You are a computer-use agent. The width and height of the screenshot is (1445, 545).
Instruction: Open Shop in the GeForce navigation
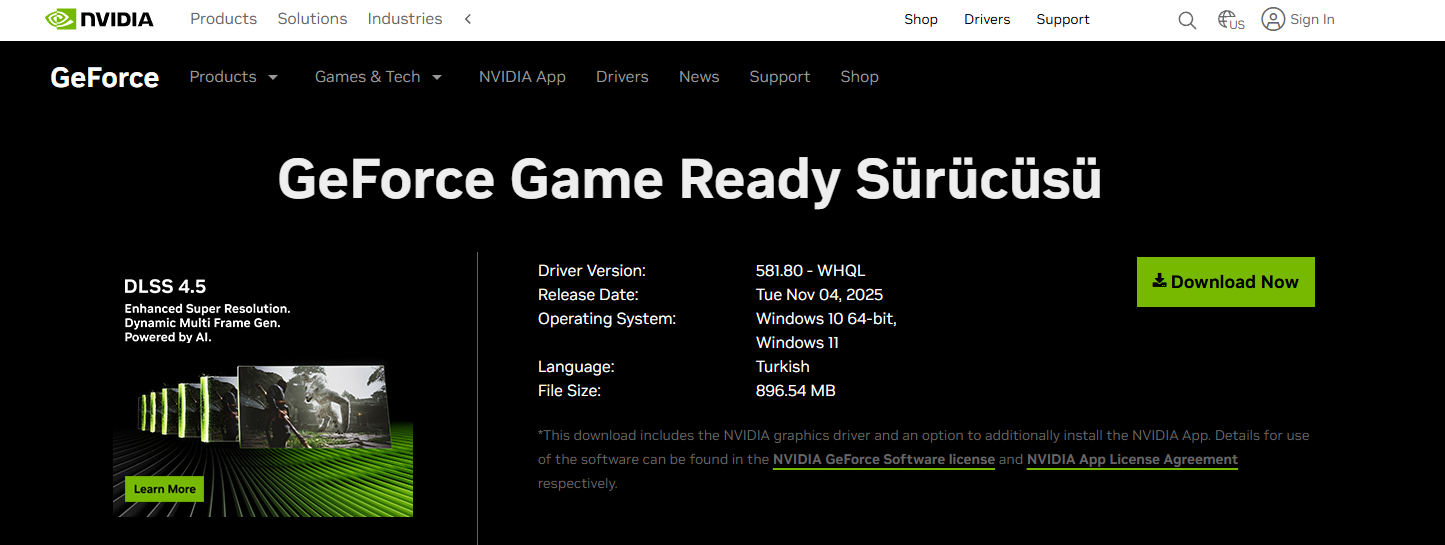pyautogui.click(x=859, y=77)
